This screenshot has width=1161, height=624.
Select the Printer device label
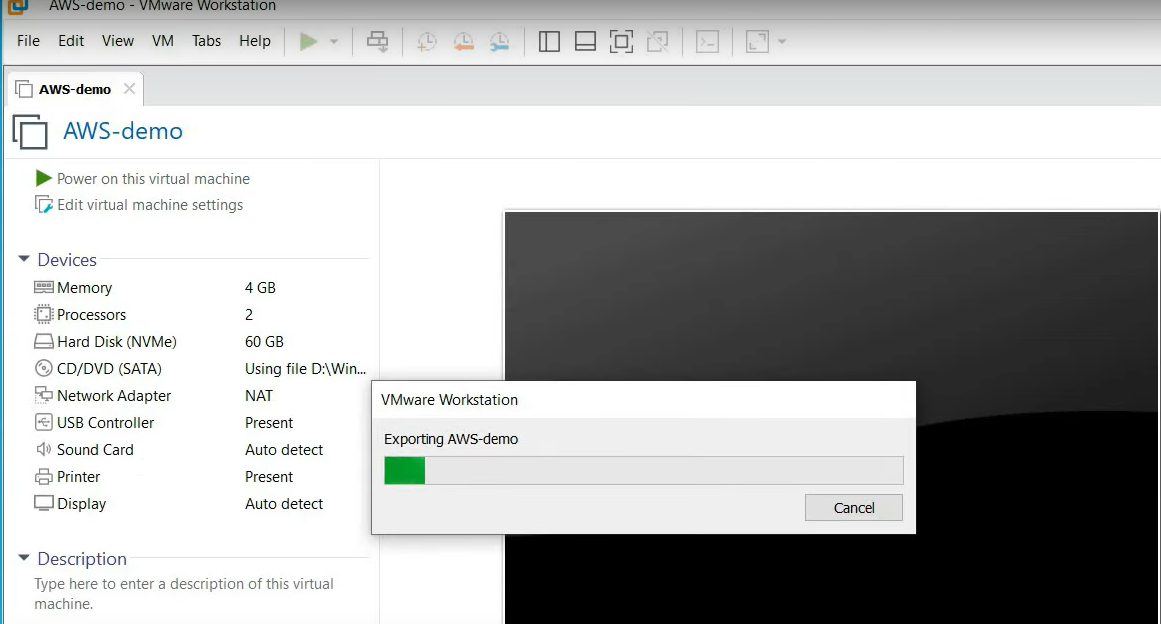pos(78,477)
